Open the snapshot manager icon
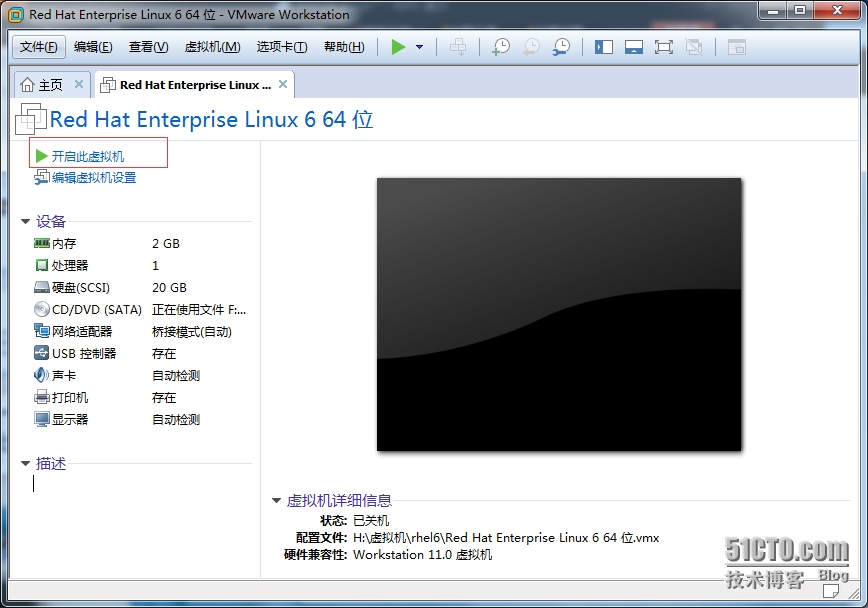 pyautogui.click(x=561, y=47)
